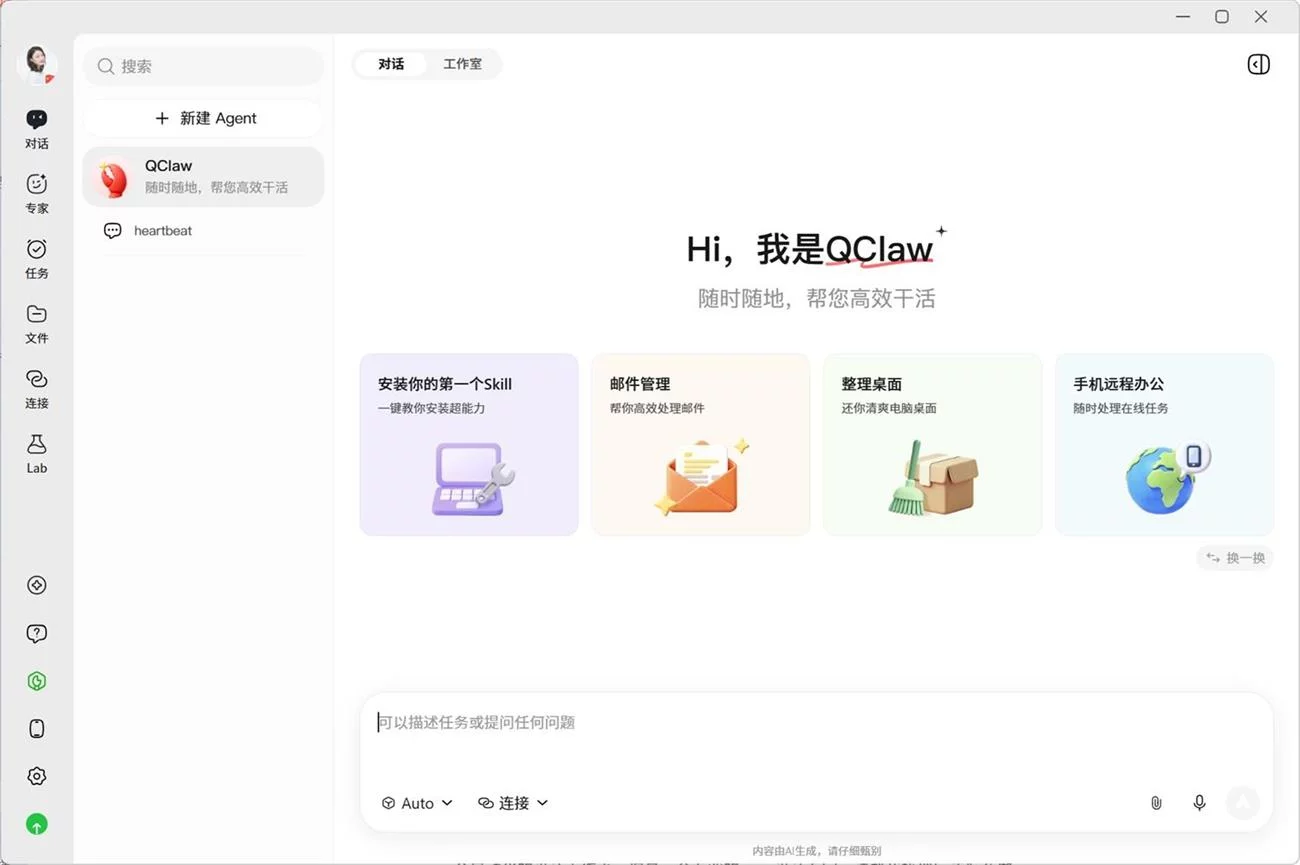Open the 专家 section in sidebar
The height and width of the screenshot is (865, 1300).
pyautogui.click(x=37, y=194)
